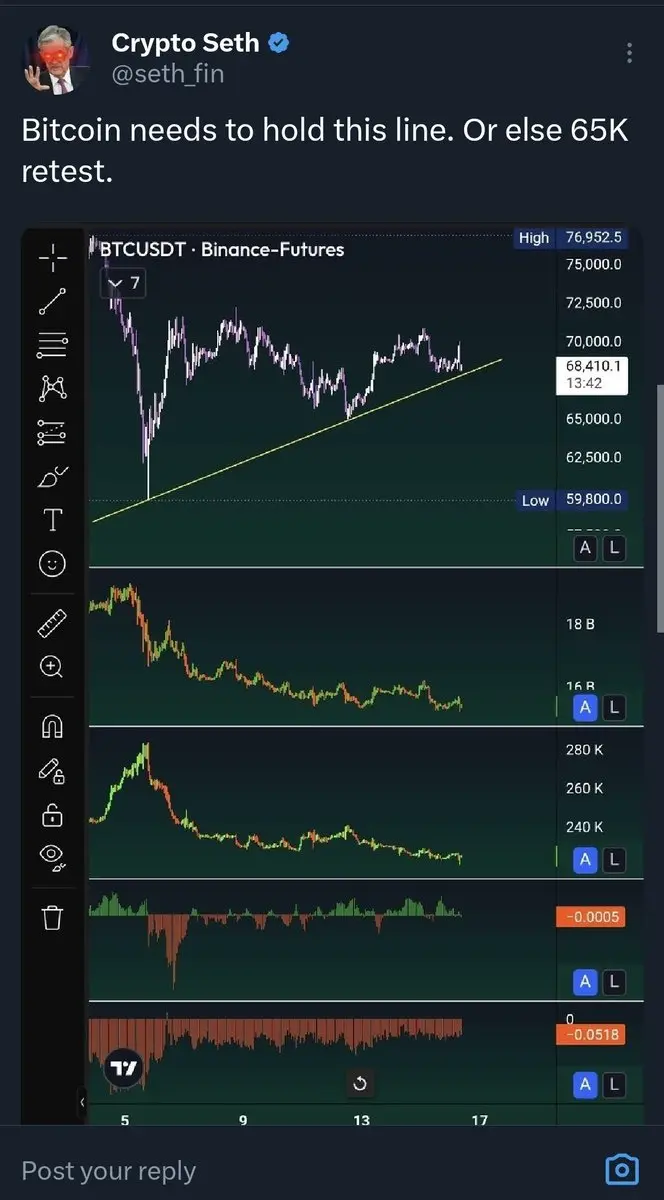Reset chart view with circular arrow
This screenshot has width=664, height=1200.
tap(360, 1084)
